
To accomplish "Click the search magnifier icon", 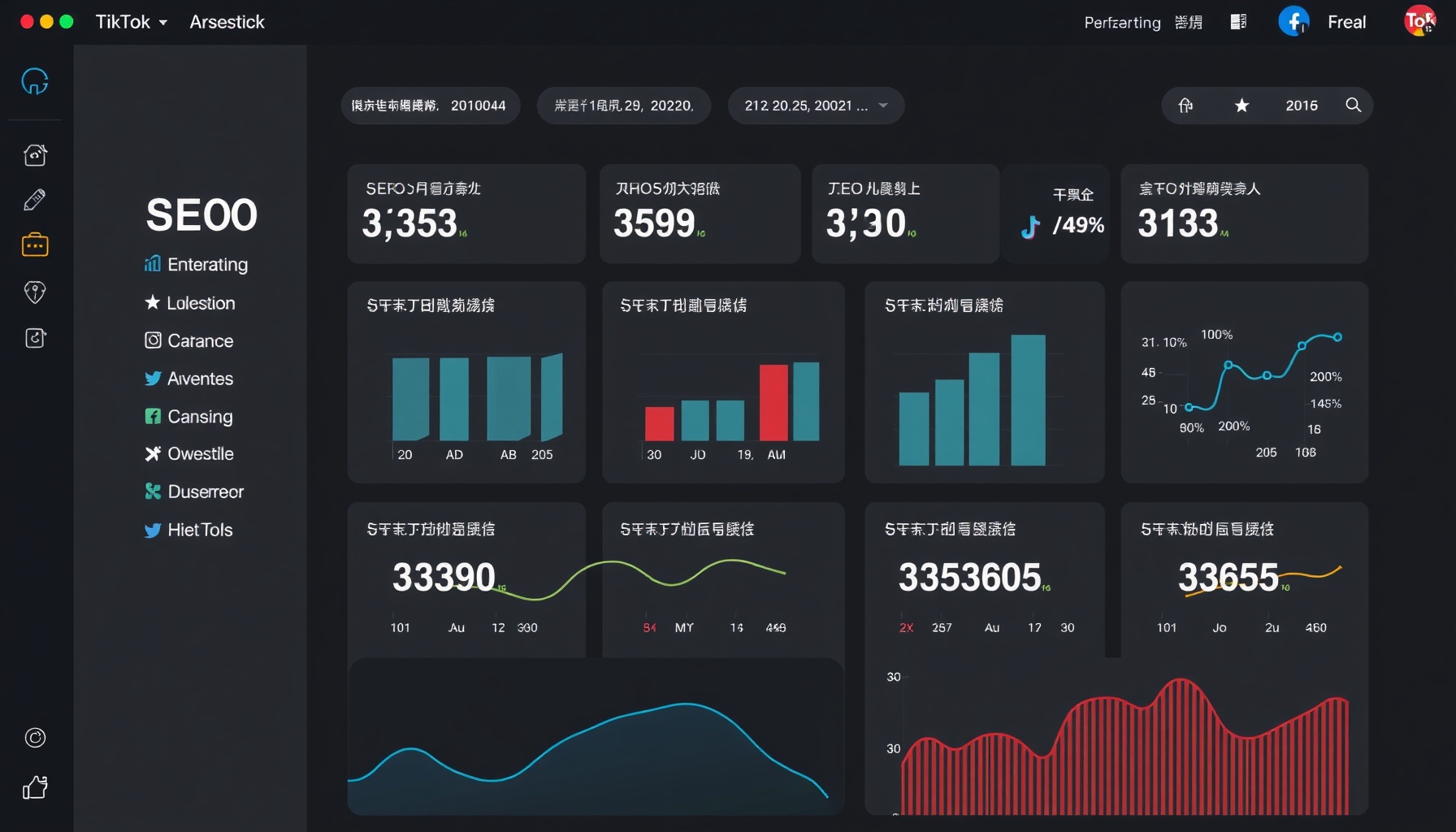I will [x=1353, y=106].
